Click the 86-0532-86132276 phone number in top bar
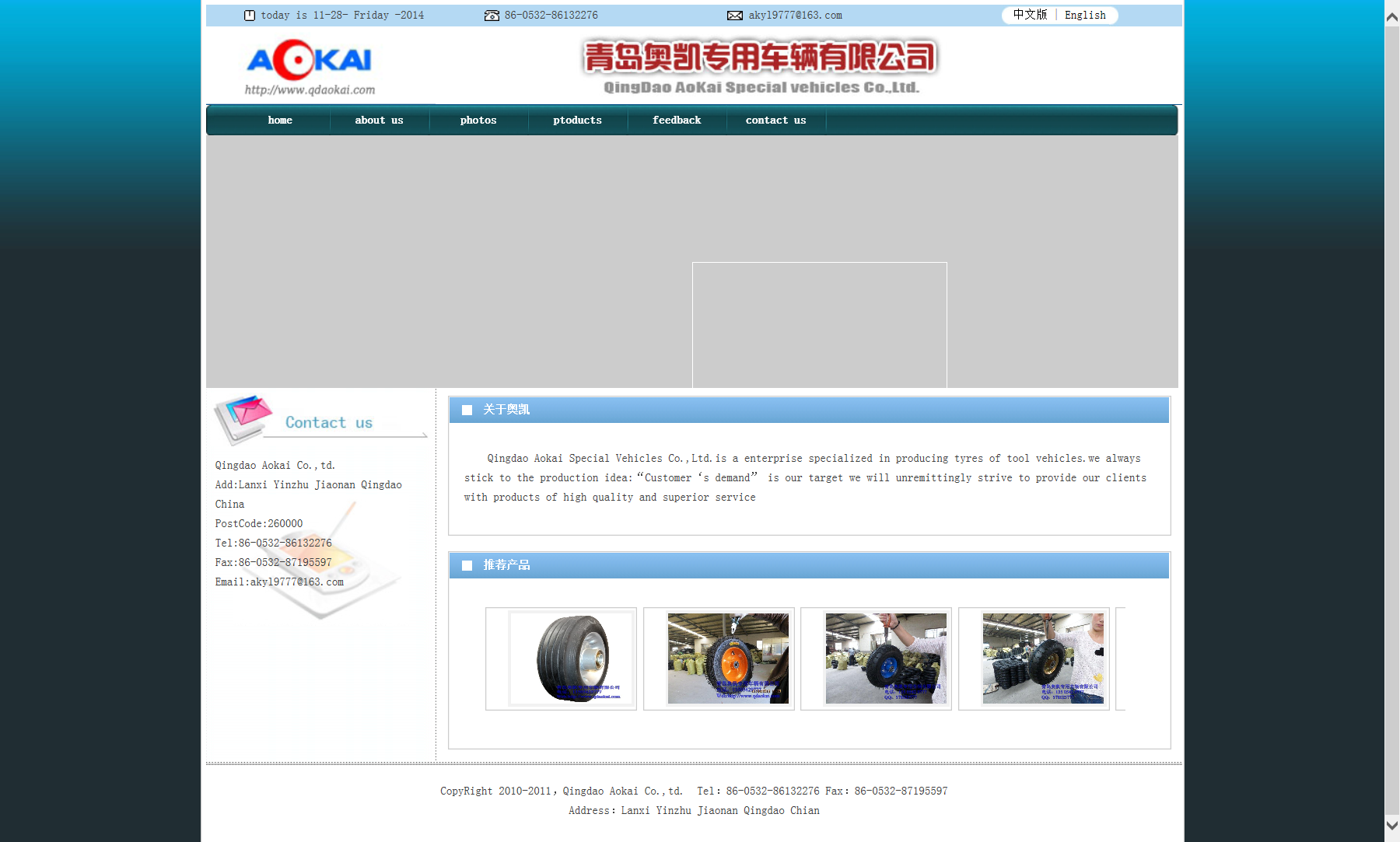1400x842 pixels. (x=551, y=16)
